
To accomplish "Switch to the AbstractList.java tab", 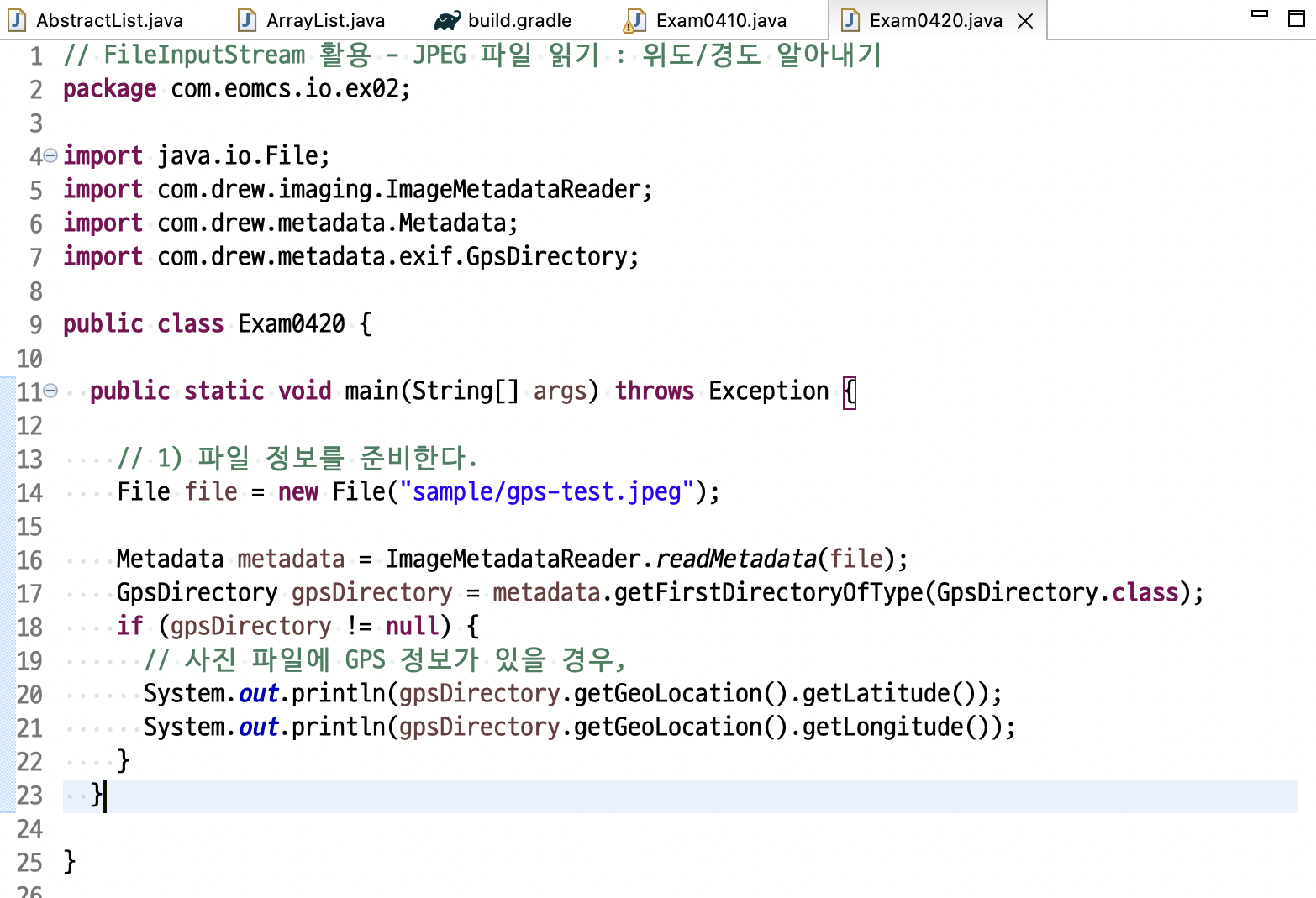I will pos(109,20).
